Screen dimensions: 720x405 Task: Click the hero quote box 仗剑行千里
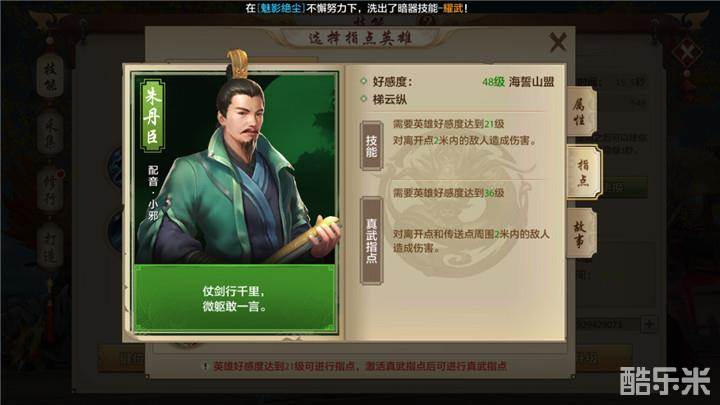tap(235, 298)
